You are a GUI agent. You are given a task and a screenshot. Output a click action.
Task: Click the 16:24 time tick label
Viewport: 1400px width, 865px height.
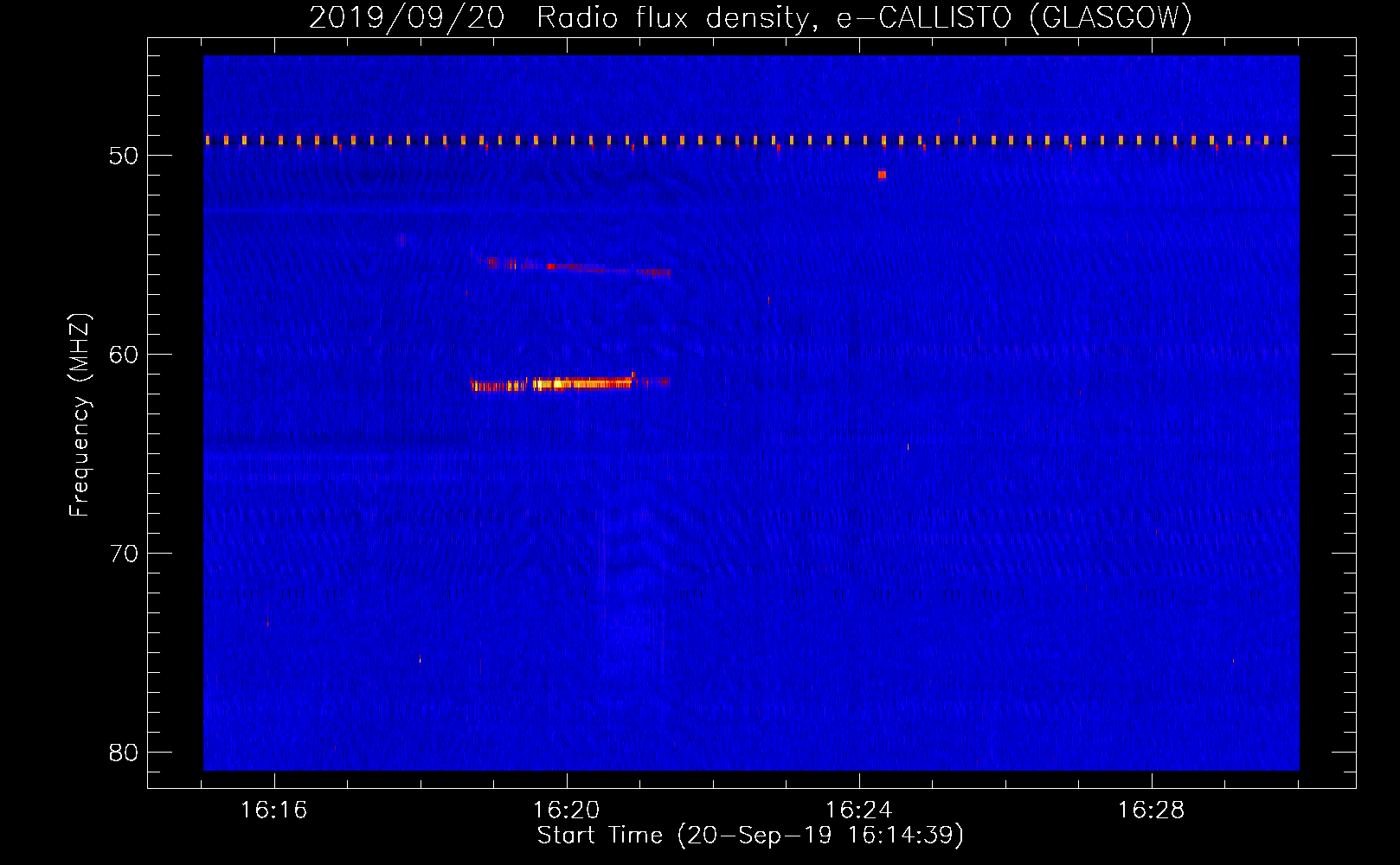(858, 811)
